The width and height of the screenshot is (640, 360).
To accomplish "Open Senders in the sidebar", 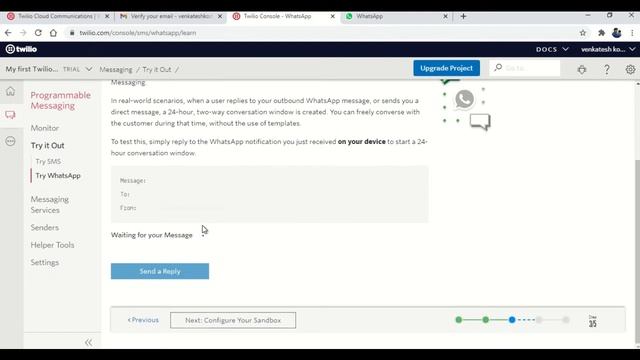I will click(x=44, y=228).
